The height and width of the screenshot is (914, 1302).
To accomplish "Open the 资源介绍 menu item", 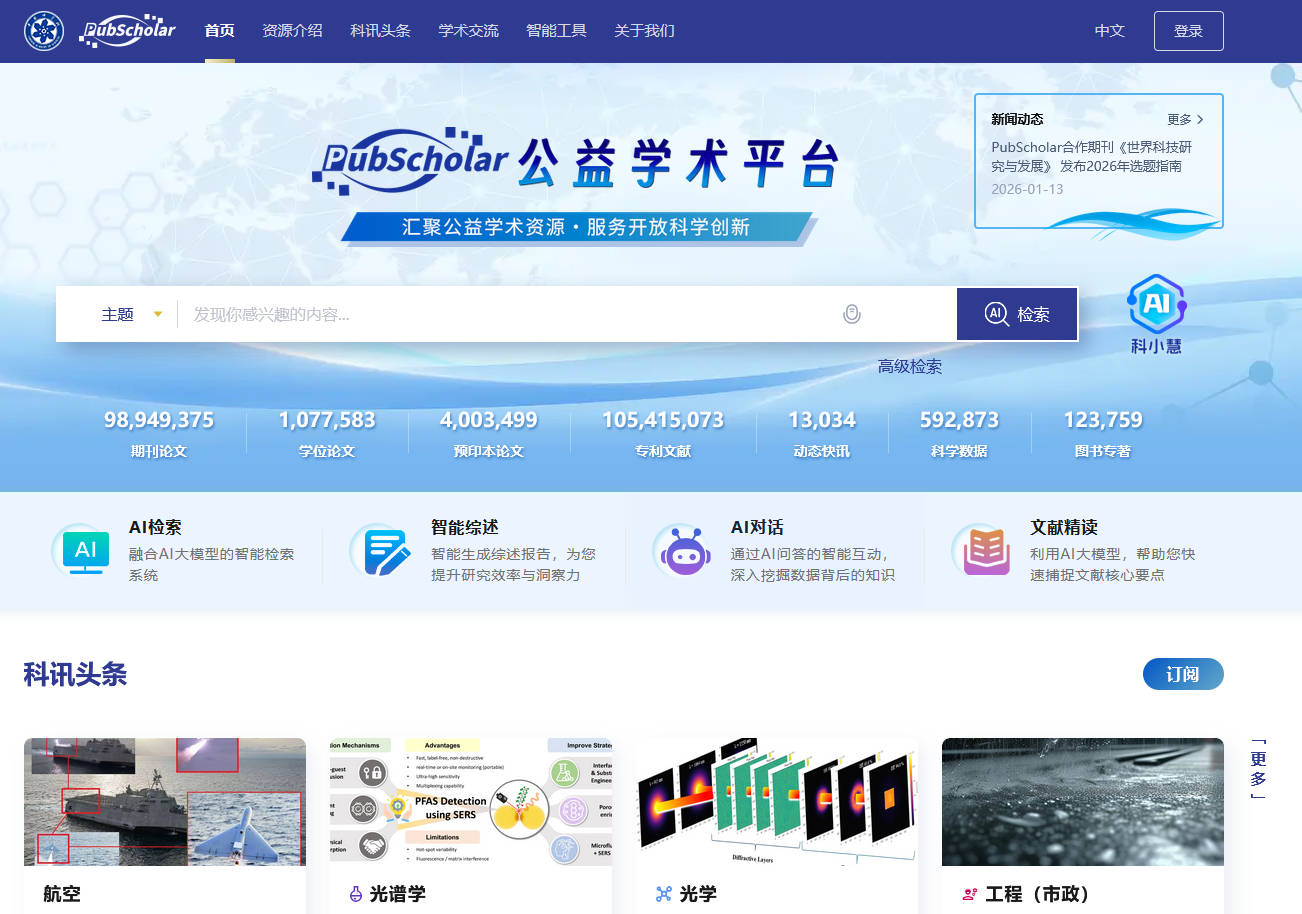I will tap(292, 30).
